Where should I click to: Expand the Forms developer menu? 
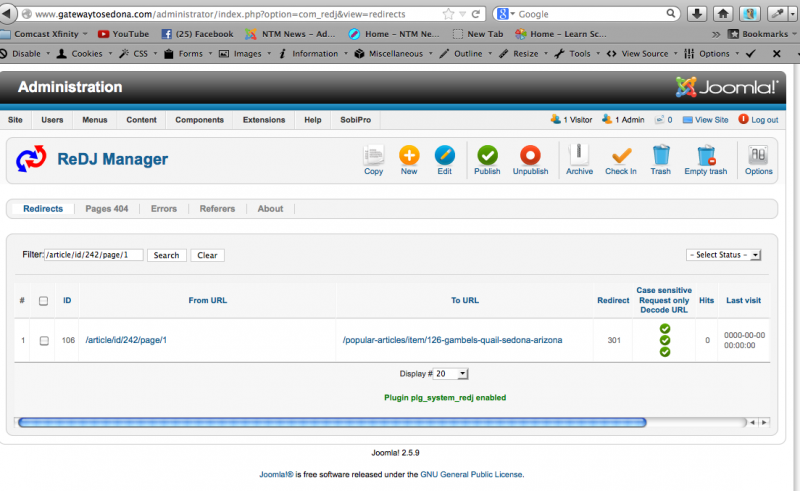point(188,54)
